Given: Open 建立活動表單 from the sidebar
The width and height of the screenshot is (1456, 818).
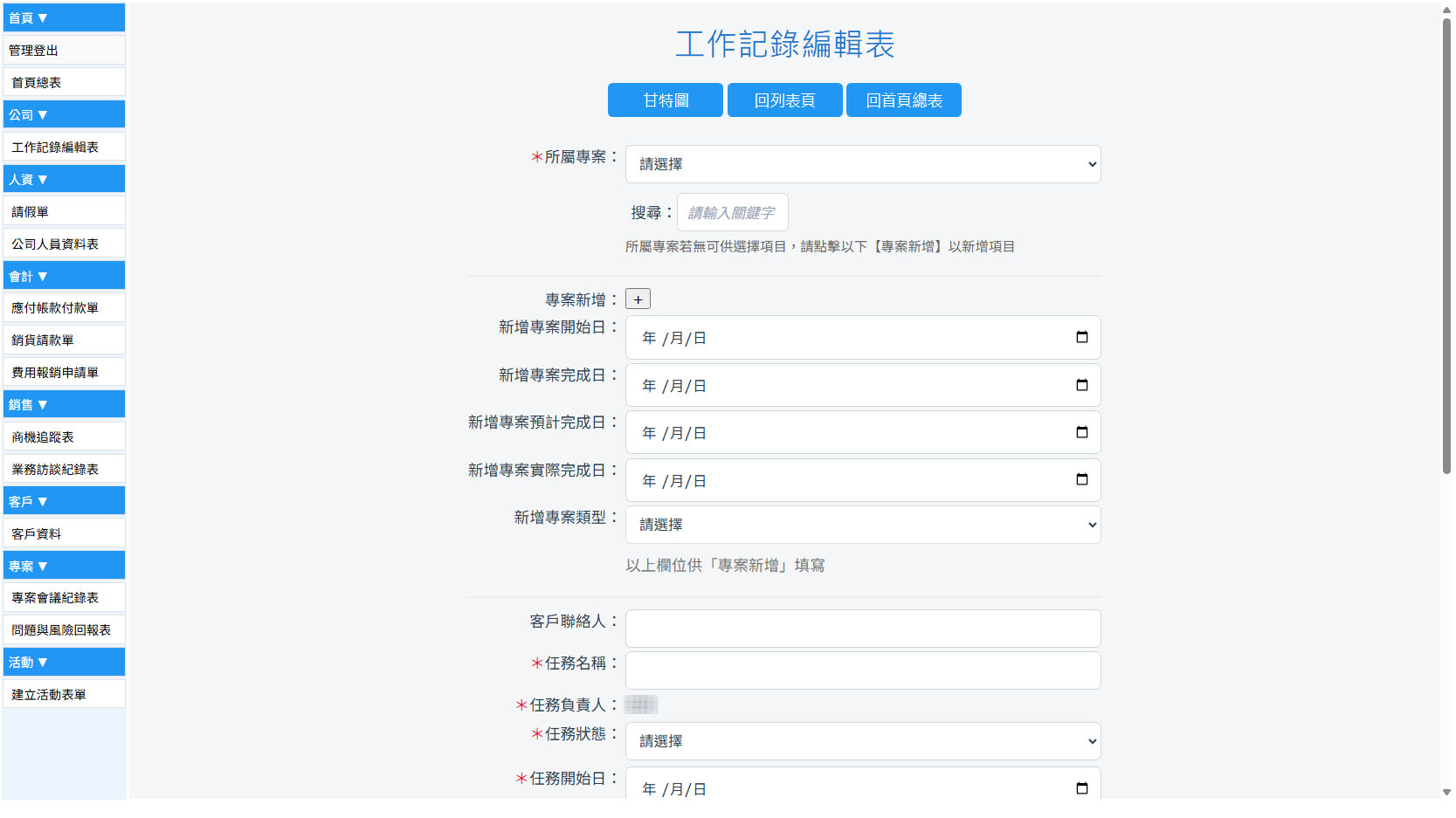Looking at the screenshot, I should click(64, 694).
